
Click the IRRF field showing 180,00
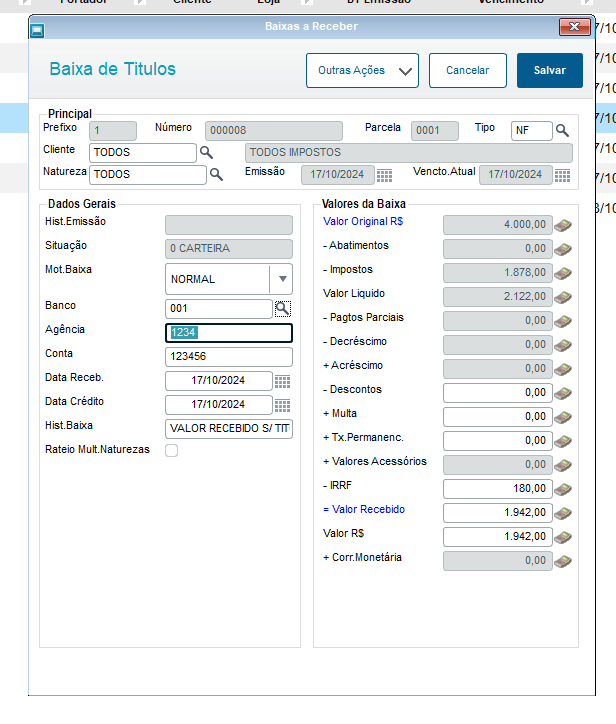tap(497, 489)
